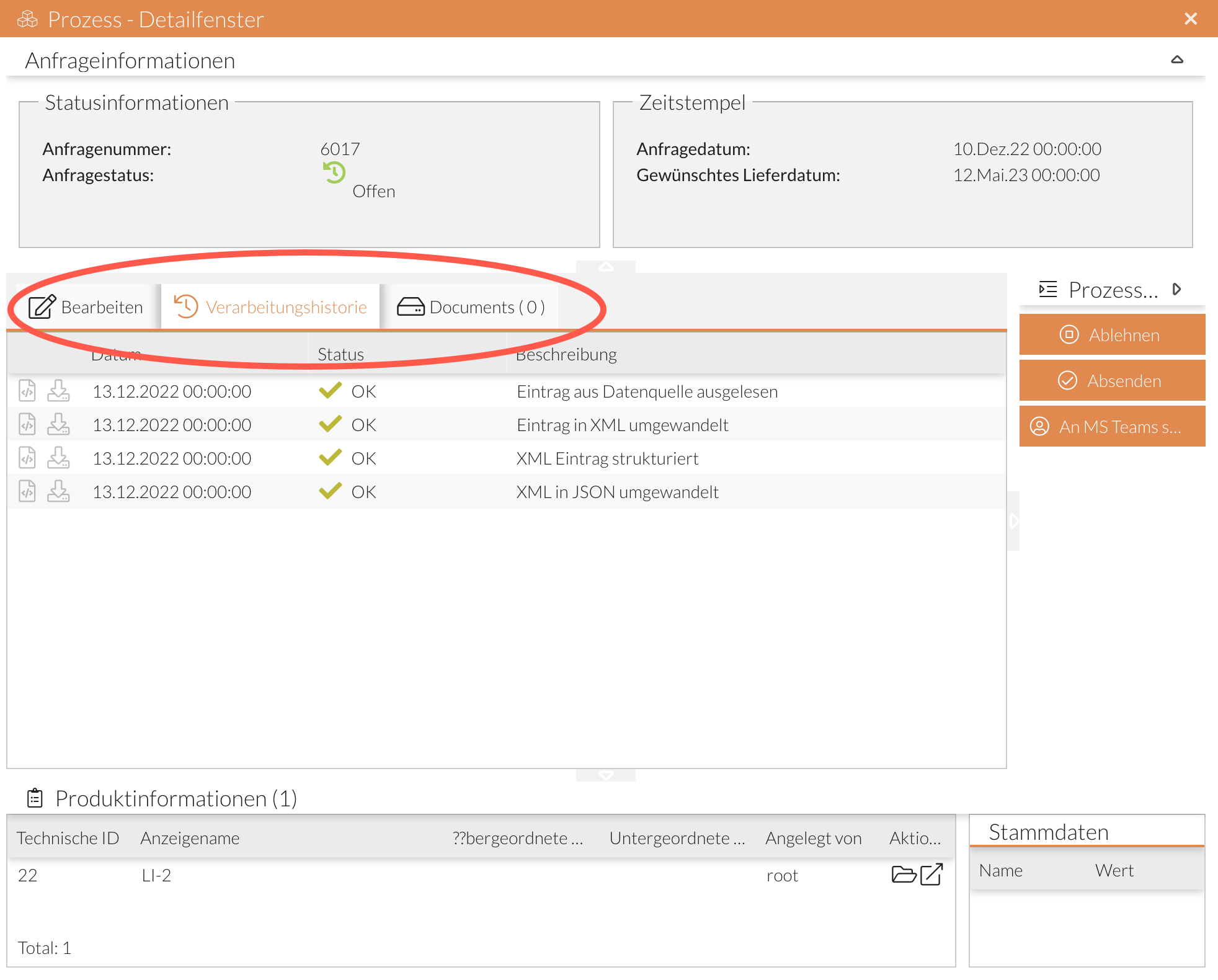Expand the Prozess side panel arrow
Screen dimensions: 1218x980
point(1176,289)
